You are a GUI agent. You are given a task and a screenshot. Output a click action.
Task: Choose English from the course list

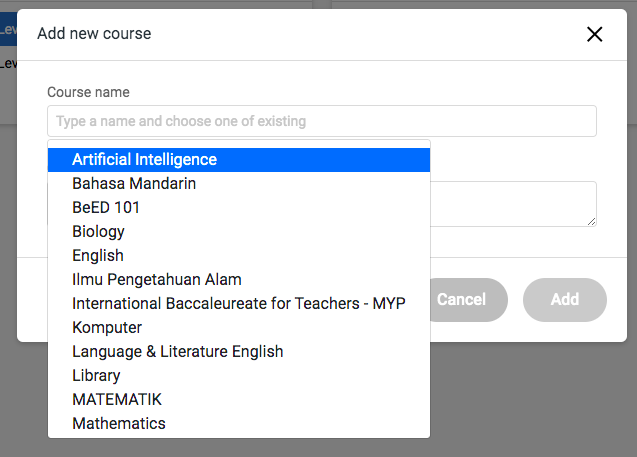[x=239, y=256]
